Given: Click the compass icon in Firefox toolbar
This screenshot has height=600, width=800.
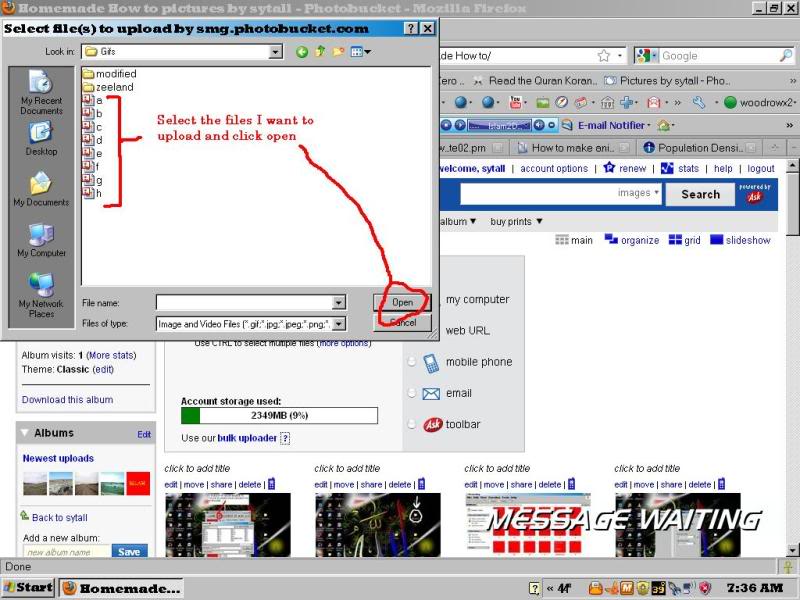Looking at the screenshot, I should (561, 103).
